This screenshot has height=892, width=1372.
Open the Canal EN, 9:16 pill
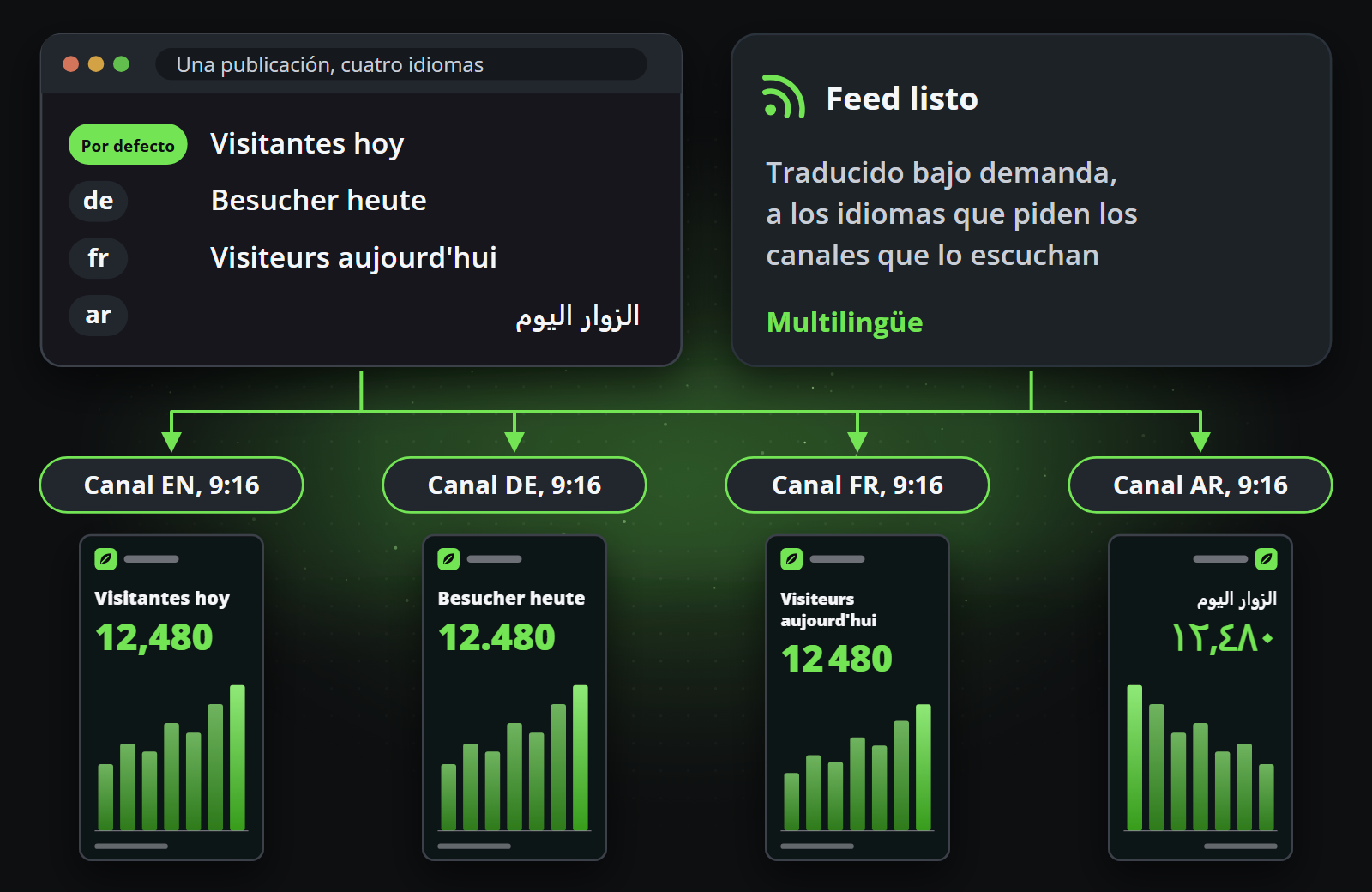[x=171, y=485]
